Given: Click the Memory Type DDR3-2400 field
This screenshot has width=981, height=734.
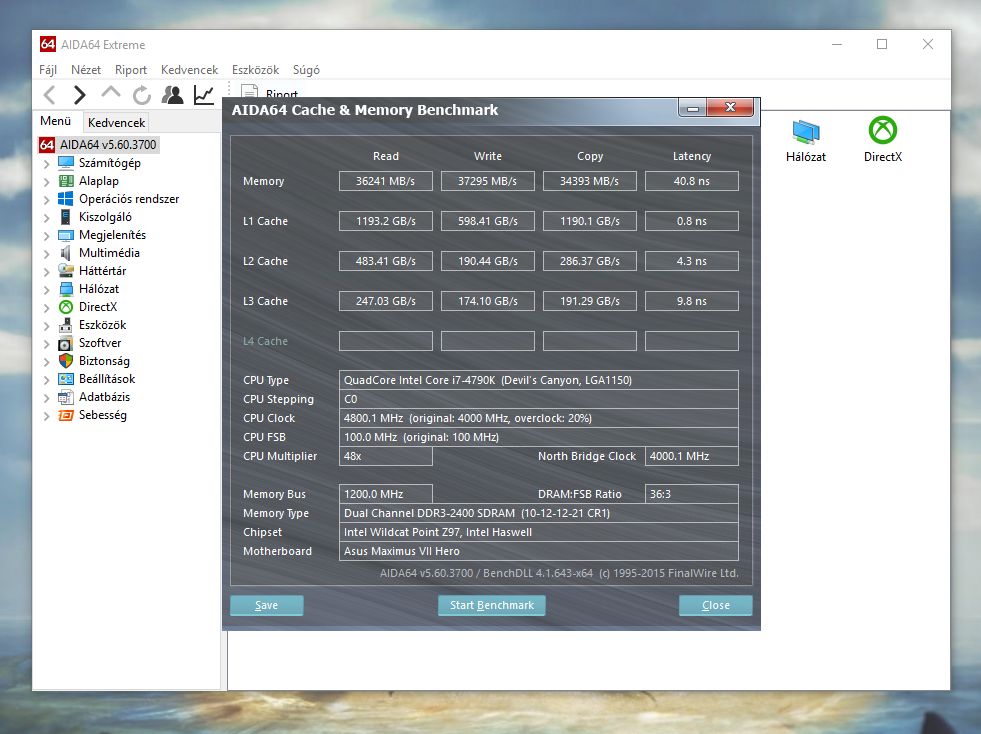Looking at the screenshot, I should point(539,513).
